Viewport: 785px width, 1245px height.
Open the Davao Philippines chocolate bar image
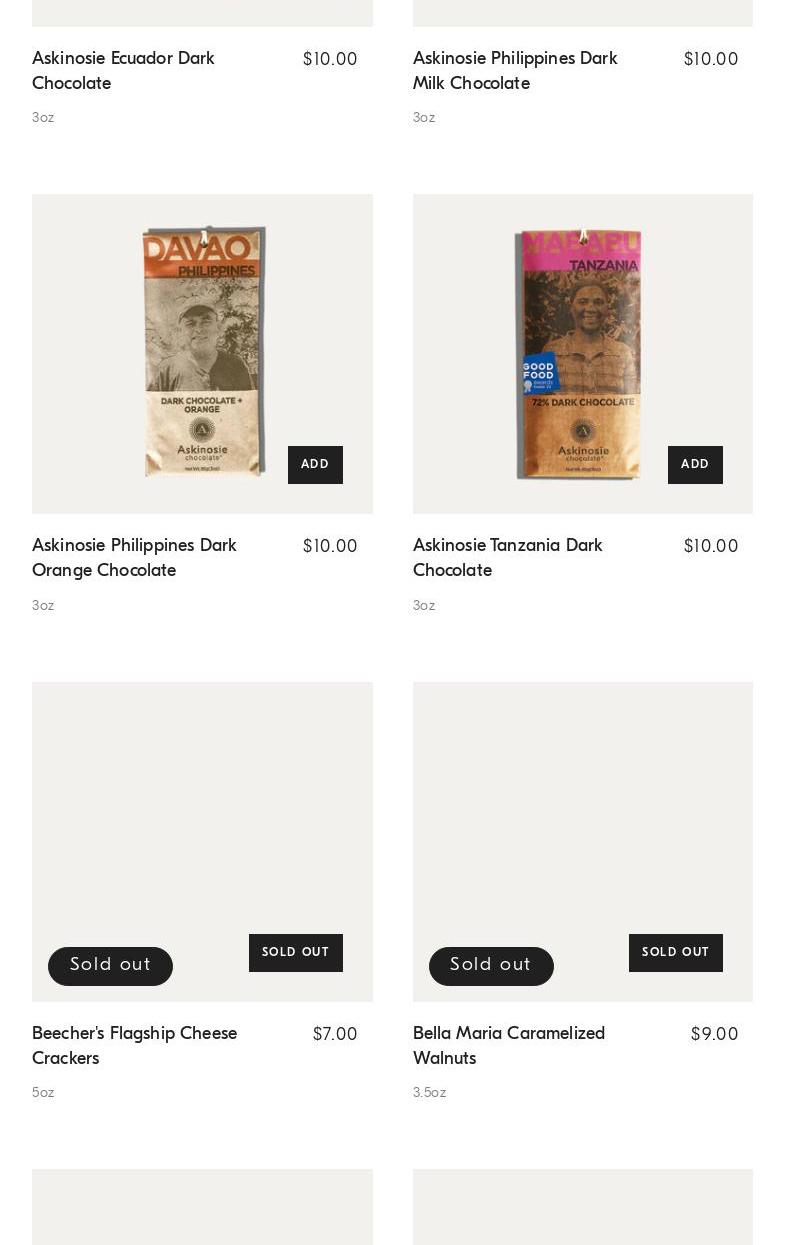coord(202,354)
